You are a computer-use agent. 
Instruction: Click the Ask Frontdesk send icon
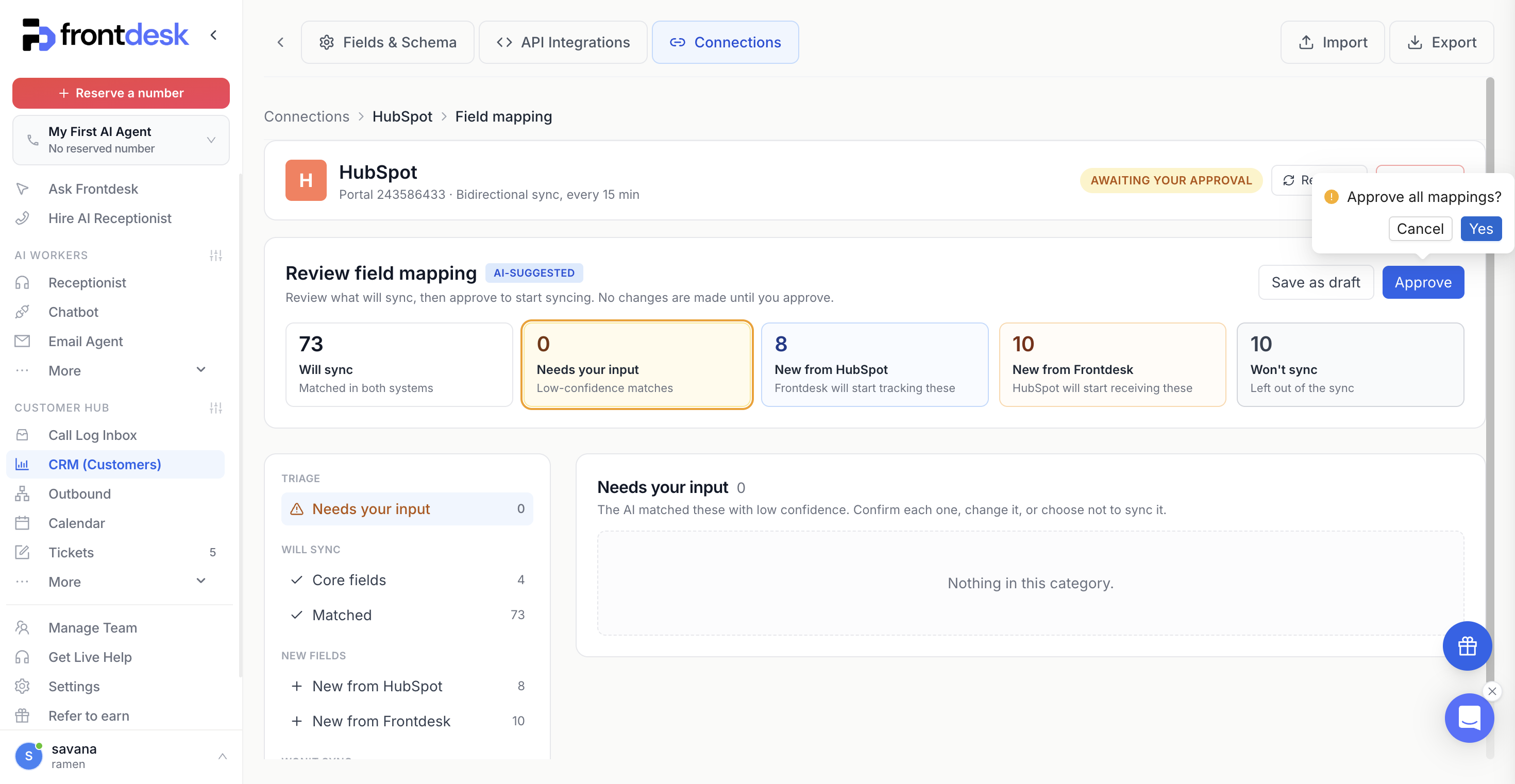22,189
